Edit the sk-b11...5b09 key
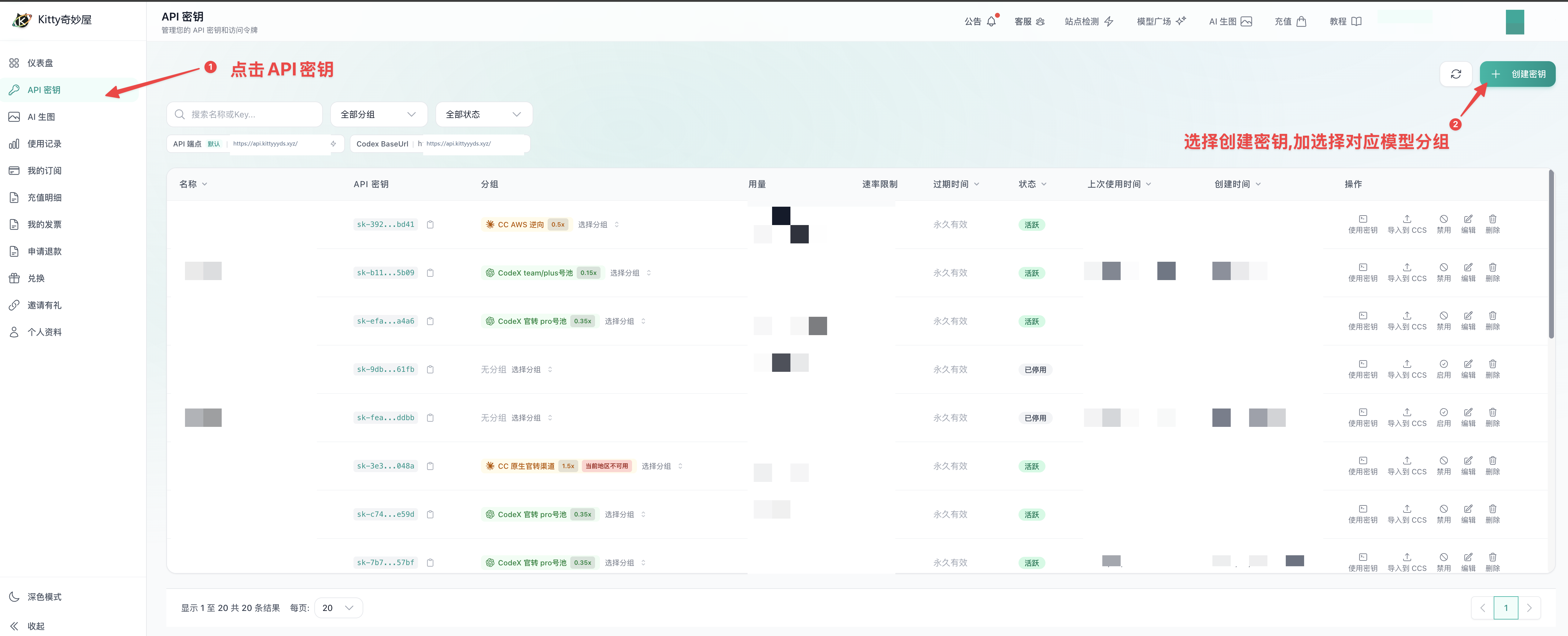Image resolution: width=1568 pixels, height=636 pixels. (x=1468, y=273)
